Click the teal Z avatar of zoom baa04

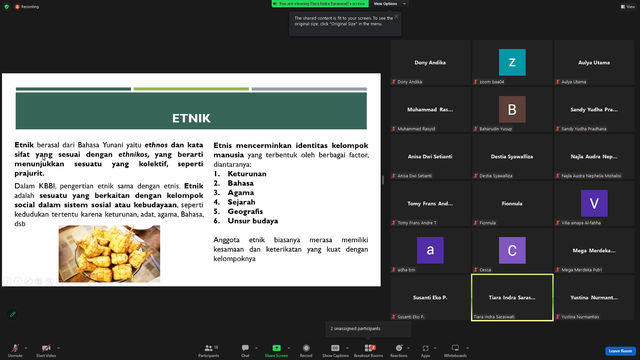(x=512, y=62)
